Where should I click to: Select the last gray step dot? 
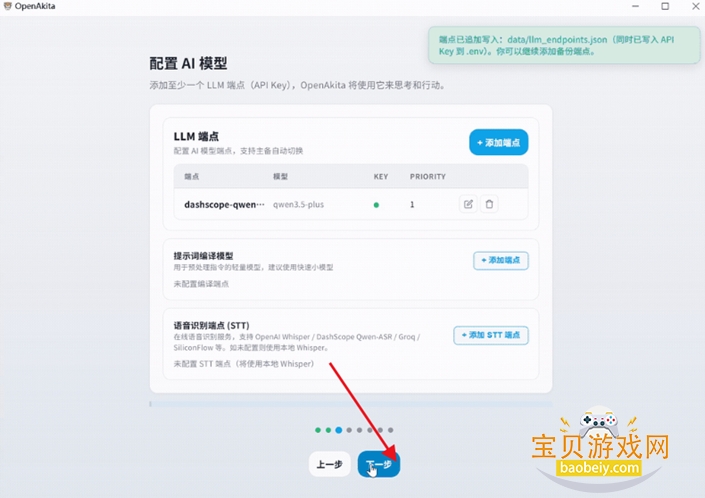pos(390,430)
